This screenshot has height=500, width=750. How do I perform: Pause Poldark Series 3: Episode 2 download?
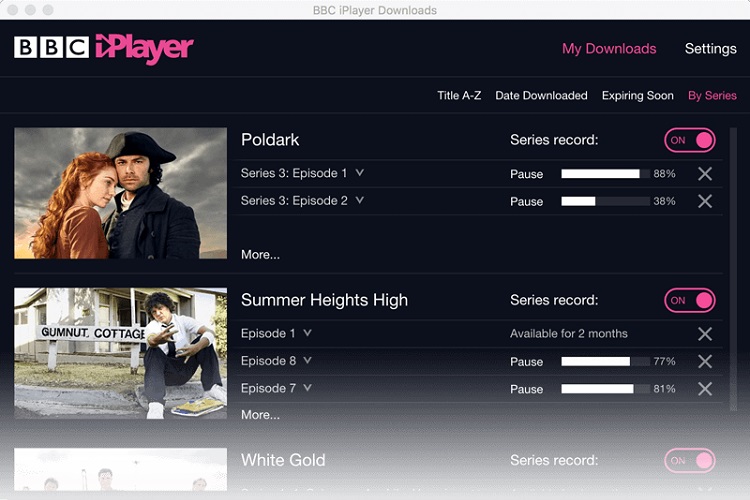(x=527, y=202)
